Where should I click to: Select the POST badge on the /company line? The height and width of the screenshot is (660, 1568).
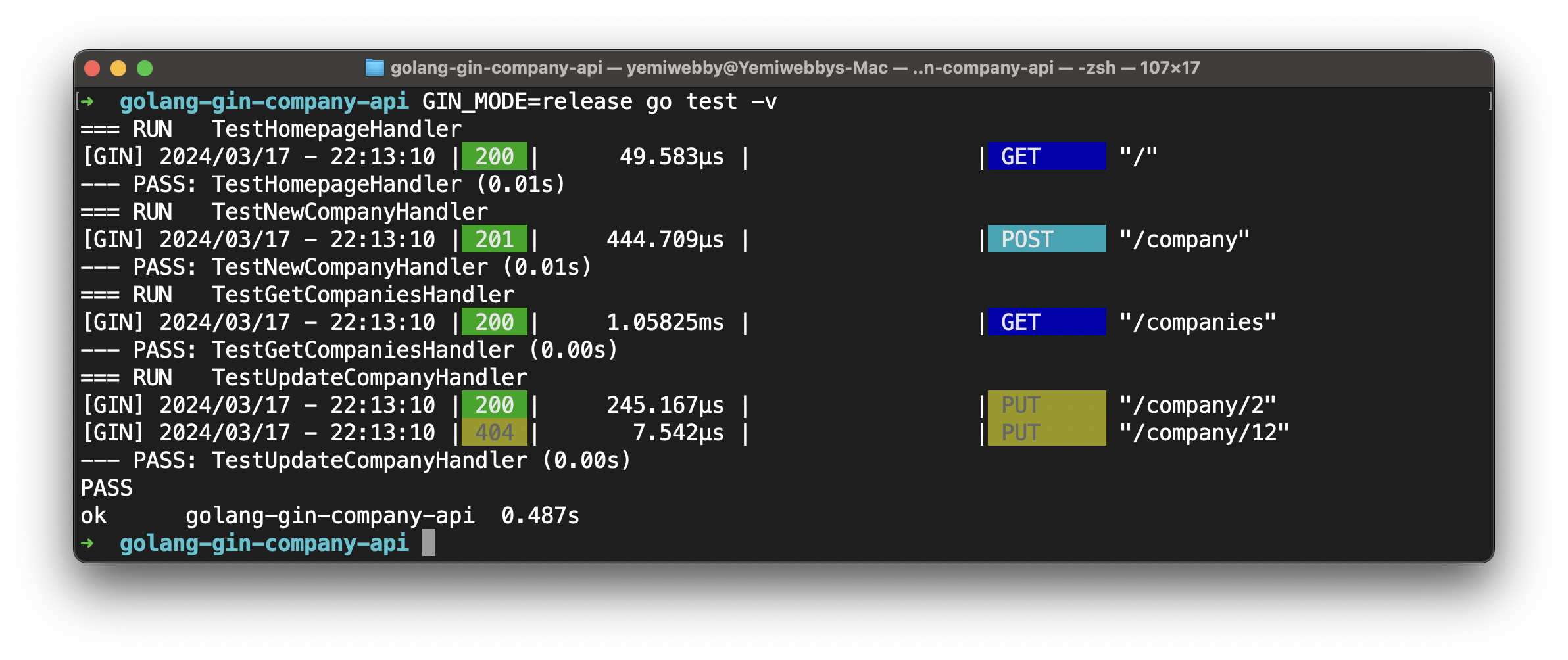[x=1046, y=239]
